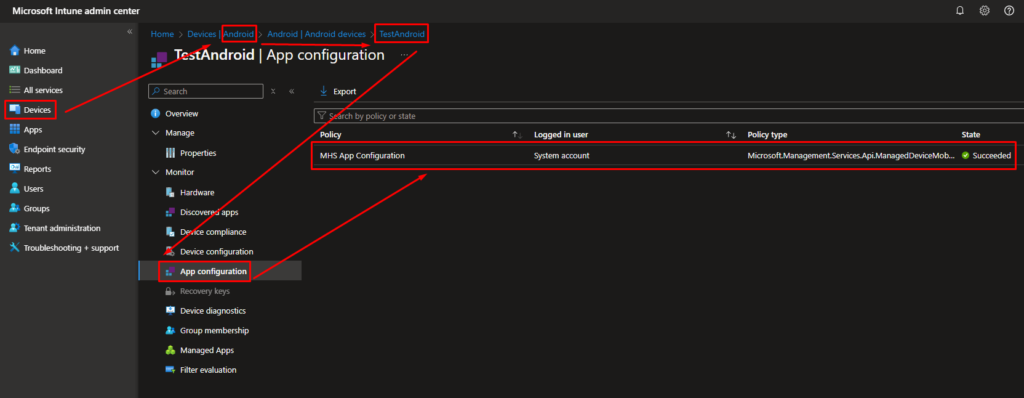
Task: Open Properties under Manage
Action: [x=198, y=153]
